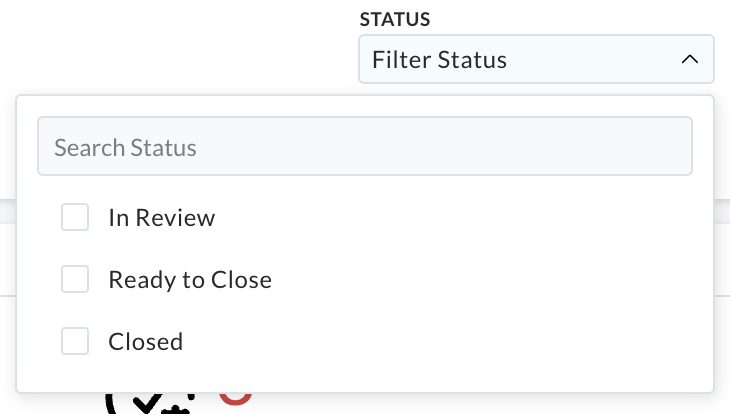The width and height of the screenshot is (730, 414).
Task: Choose the Ready to Close option label
Action: pos(190,279)
